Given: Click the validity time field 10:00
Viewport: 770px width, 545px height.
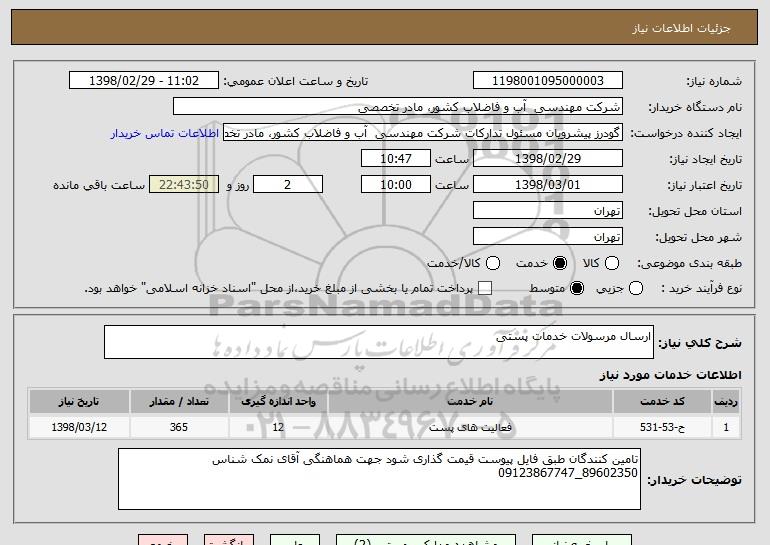Looking at the screenshot, I should tap(396, 185).
